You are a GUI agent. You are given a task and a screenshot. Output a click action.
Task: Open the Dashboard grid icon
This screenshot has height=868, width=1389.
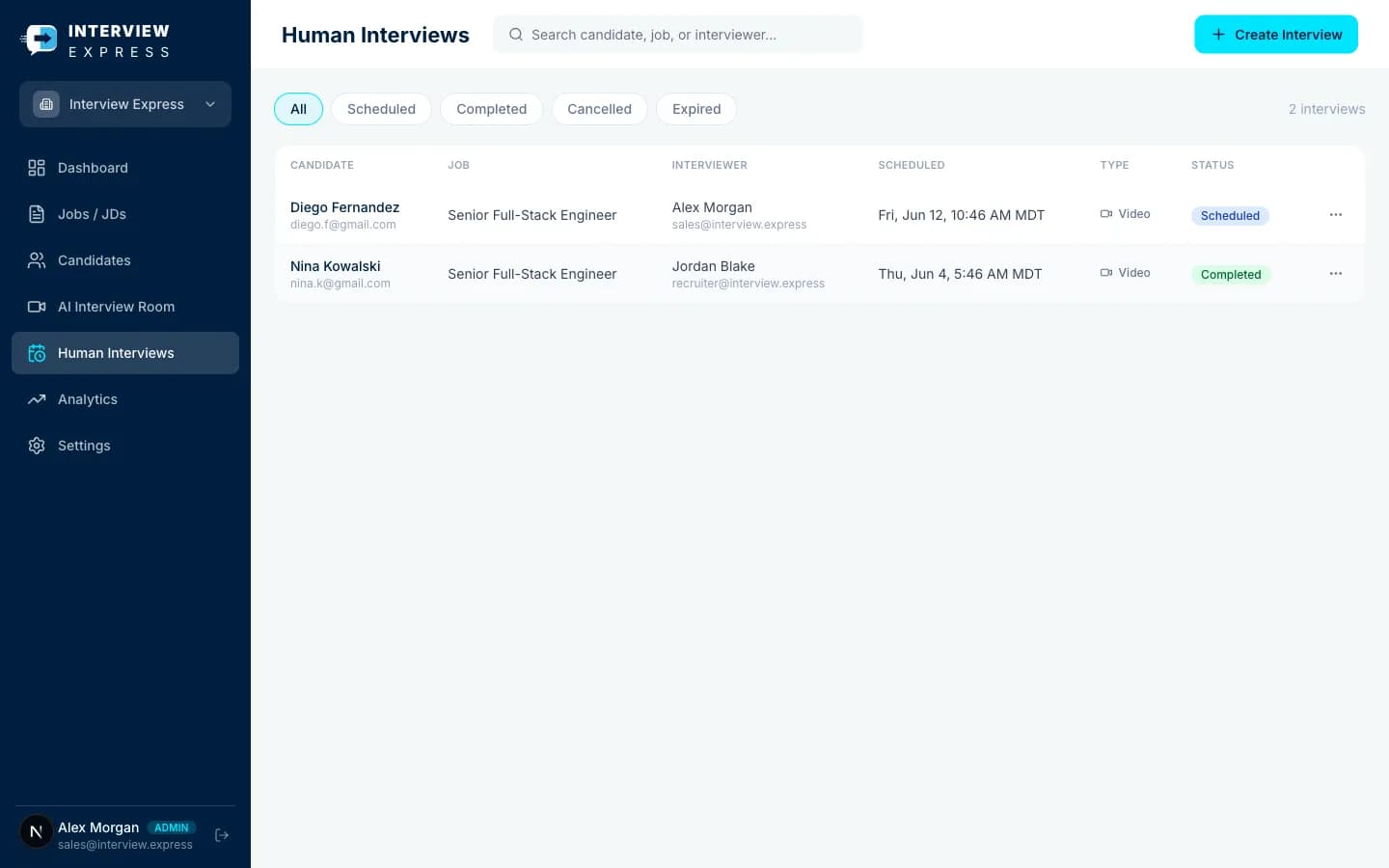pos(37,168)
